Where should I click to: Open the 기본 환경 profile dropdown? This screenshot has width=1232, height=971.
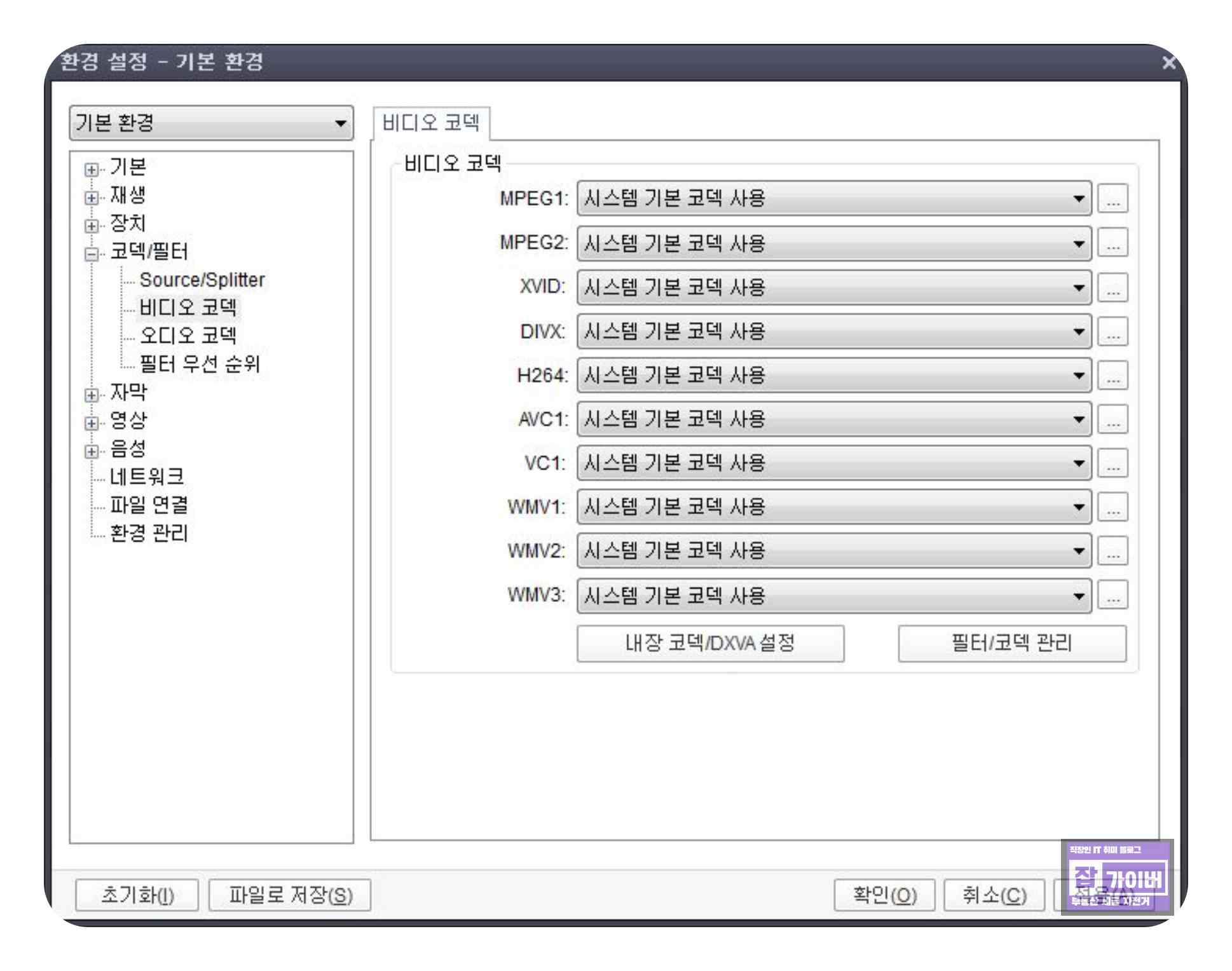[x=211, y=123]
